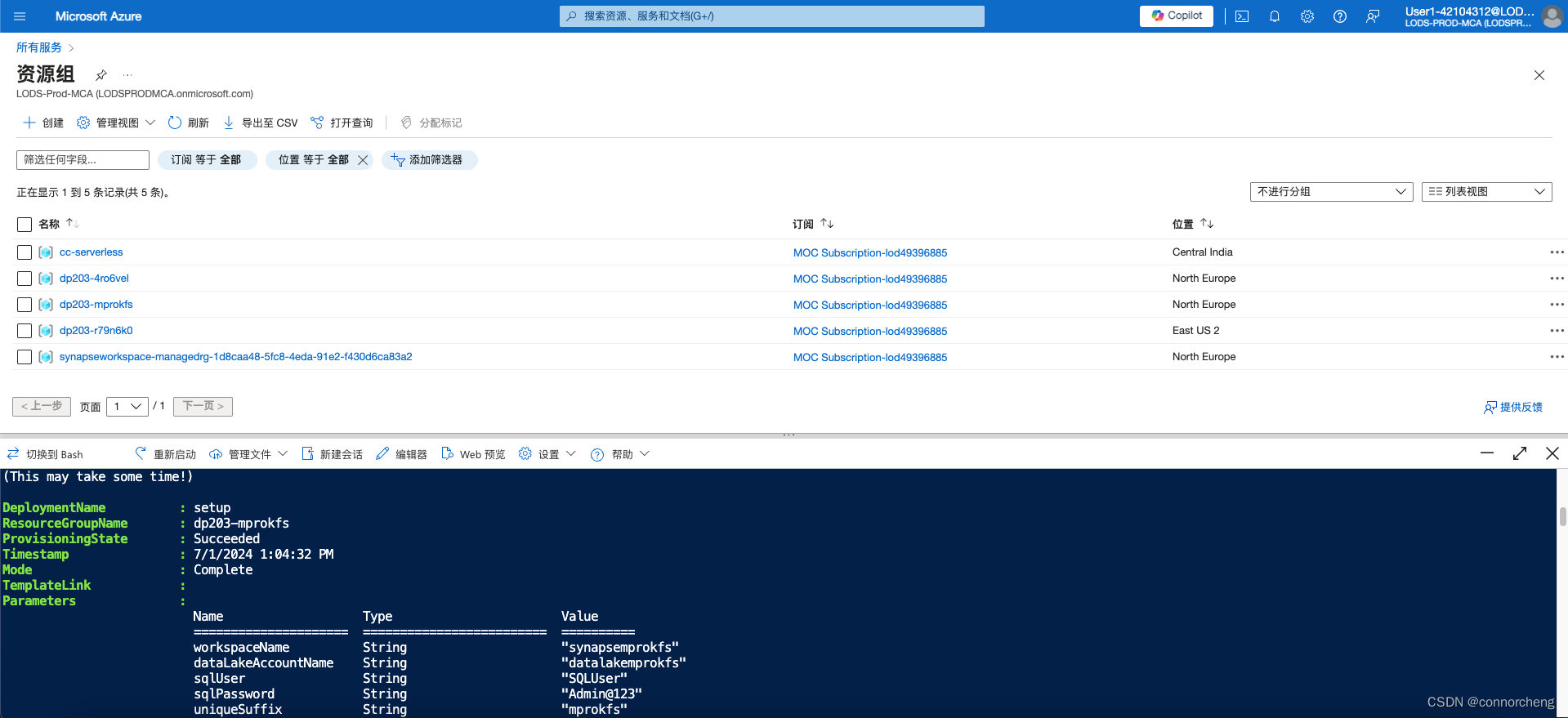
Task: Open row menu for dp203-r79n6k0
Action: coord(1557,331)
